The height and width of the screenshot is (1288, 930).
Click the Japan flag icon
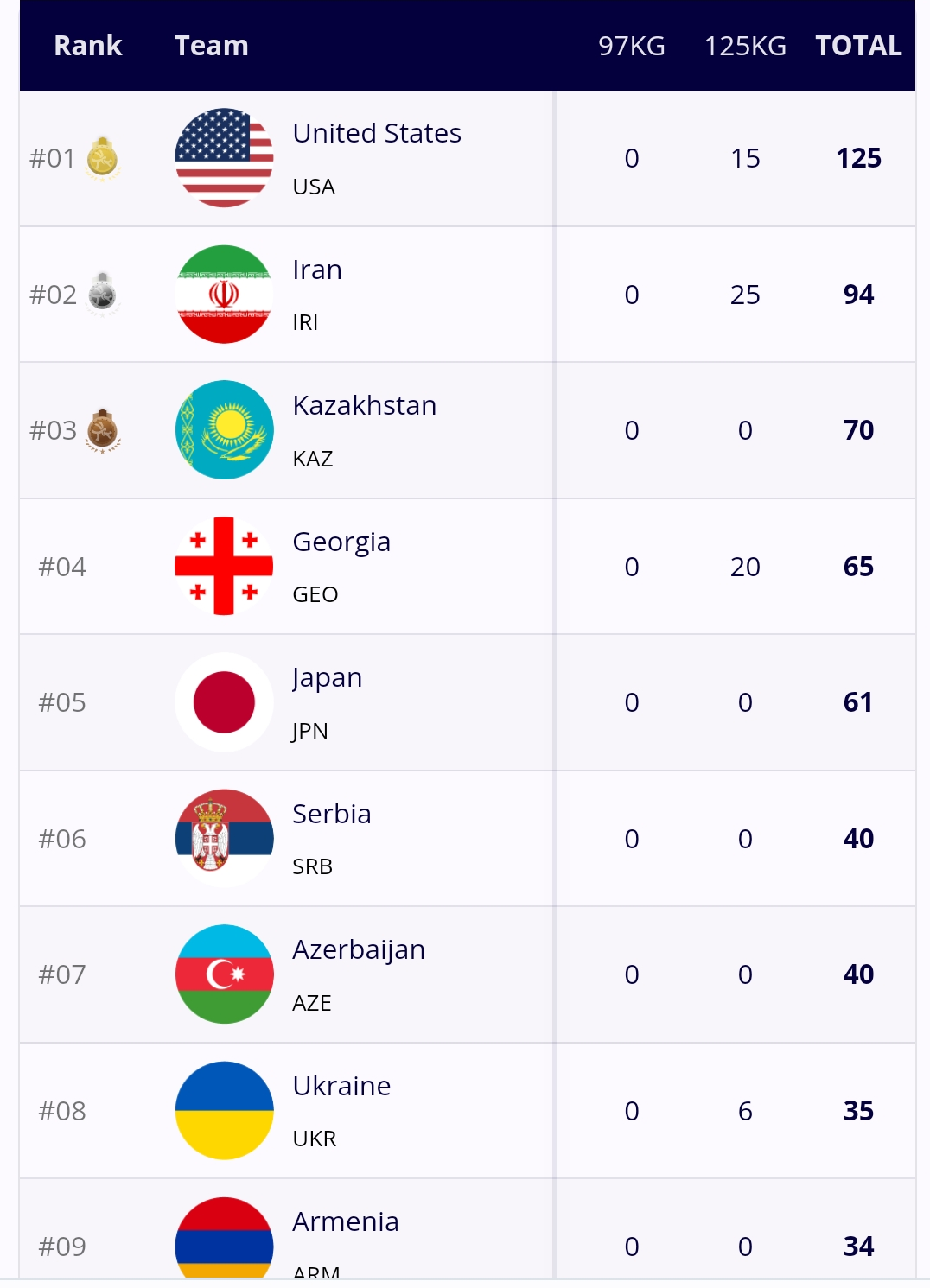(224, 702)
